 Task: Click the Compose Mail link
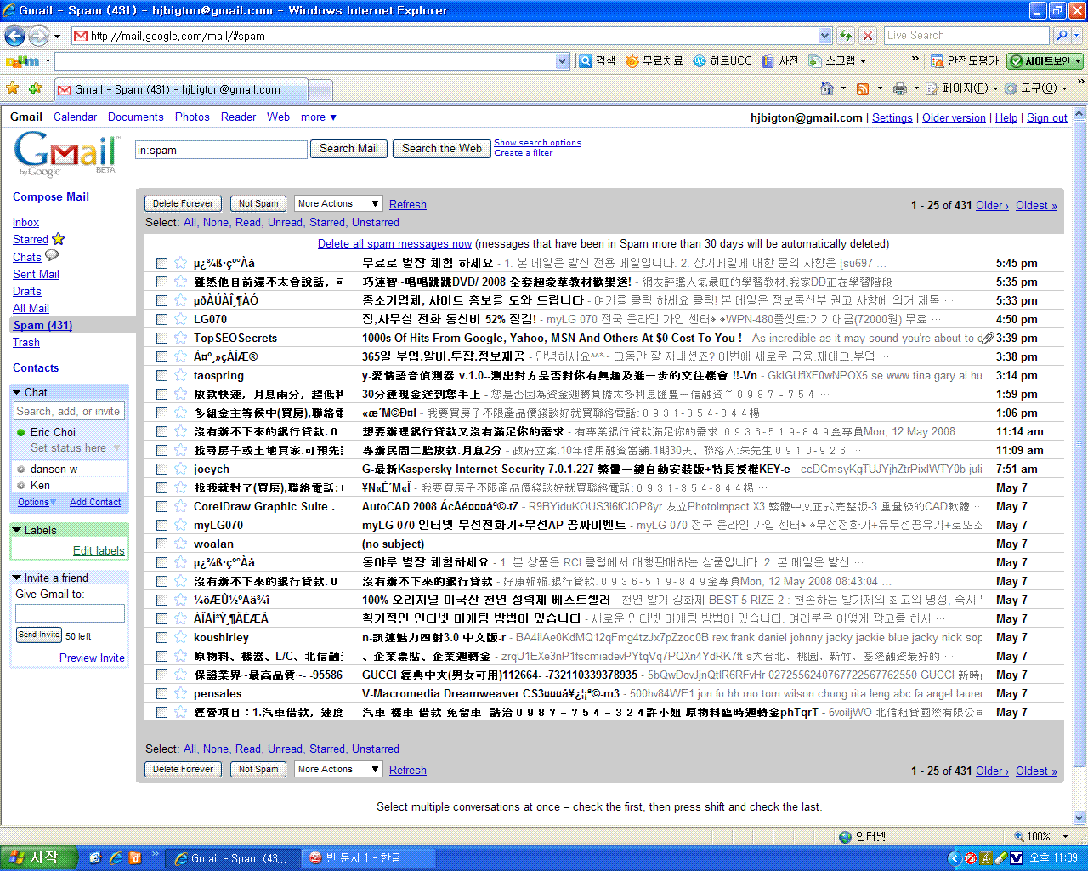(x=51, y=197)
